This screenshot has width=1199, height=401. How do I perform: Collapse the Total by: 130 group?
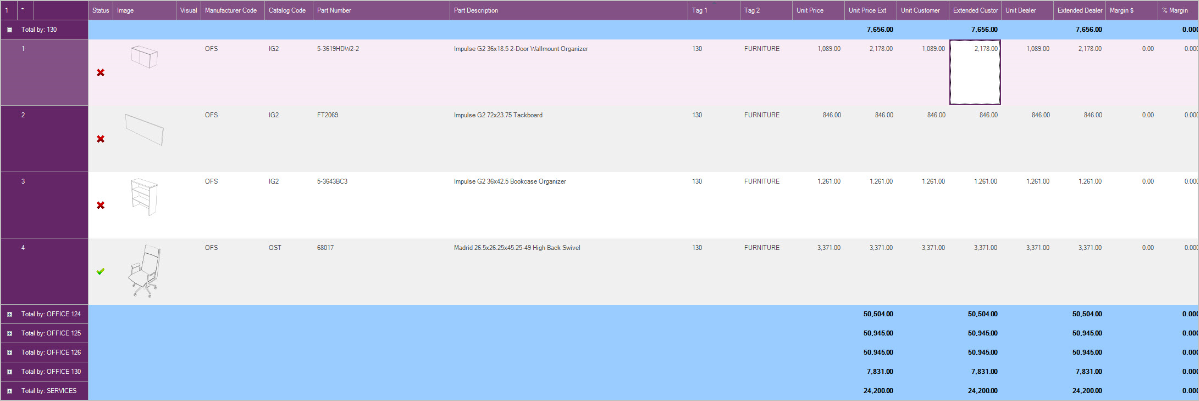click(9, 30)
